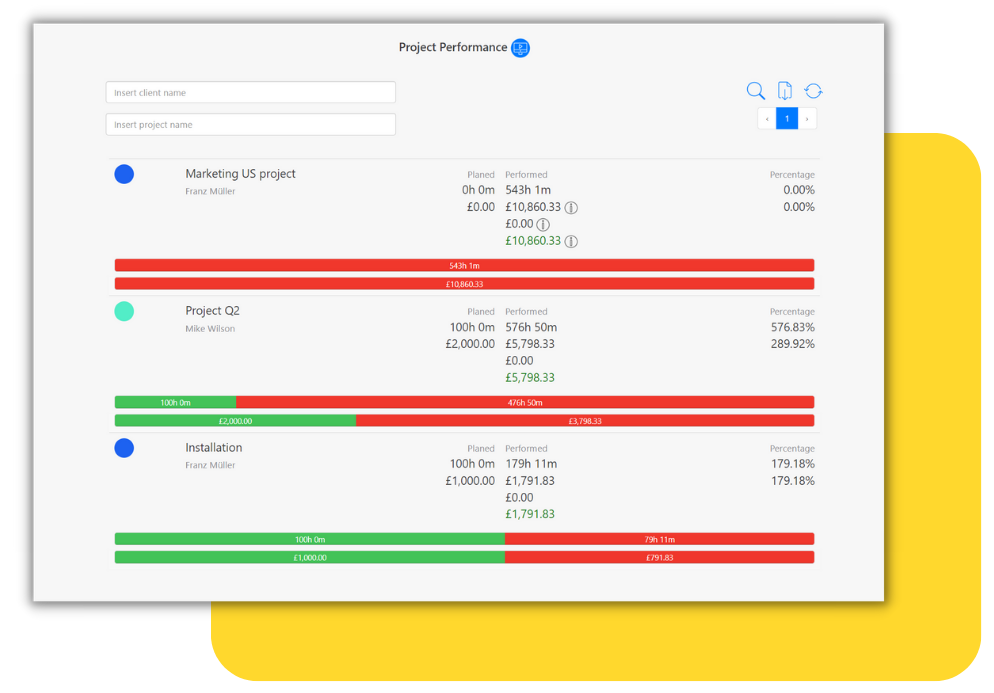Click the Project Performance header icon
The image size is (994, 693).
(520, 48)
